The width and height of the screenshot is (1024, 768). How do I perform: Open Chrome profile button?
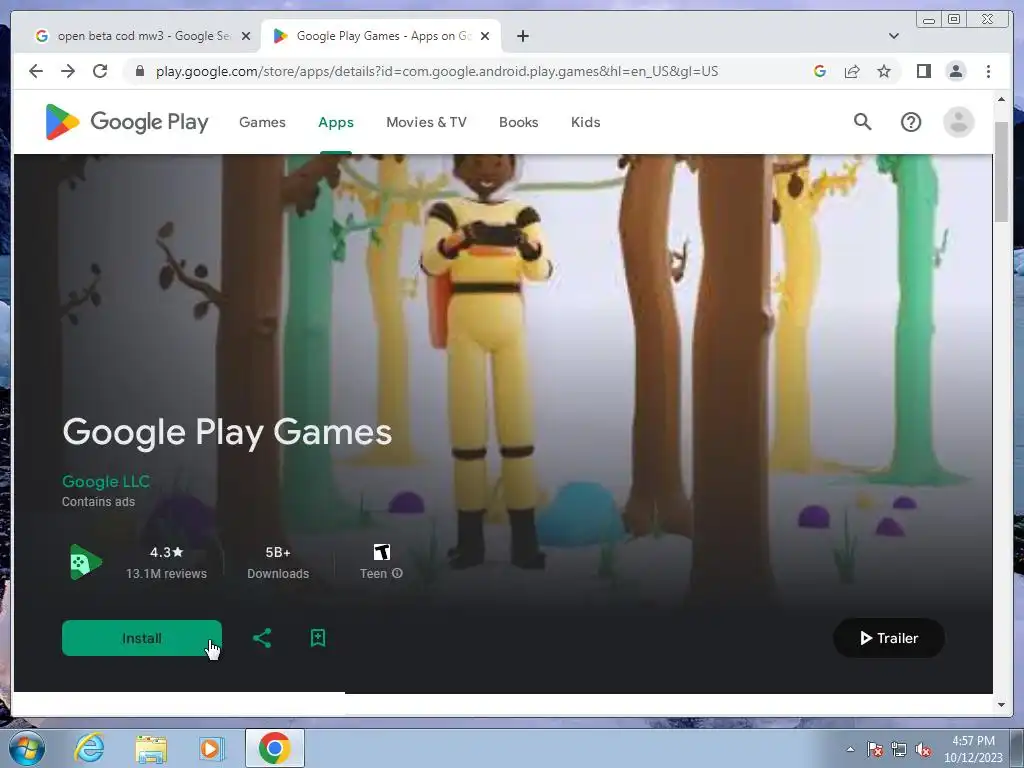[955, 71]
